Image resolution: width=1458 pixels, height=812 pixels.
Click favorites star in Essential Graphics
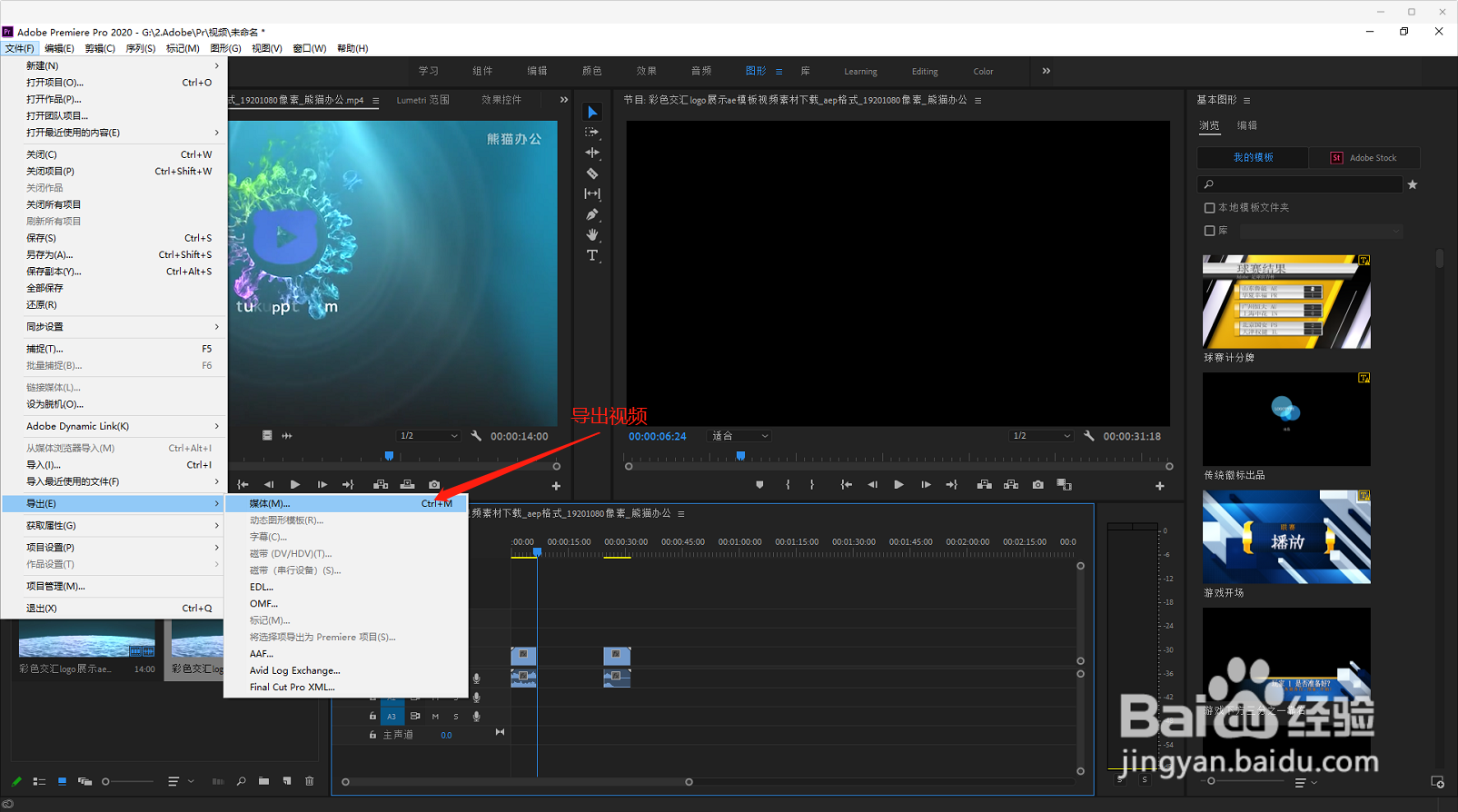(1412, 184)
